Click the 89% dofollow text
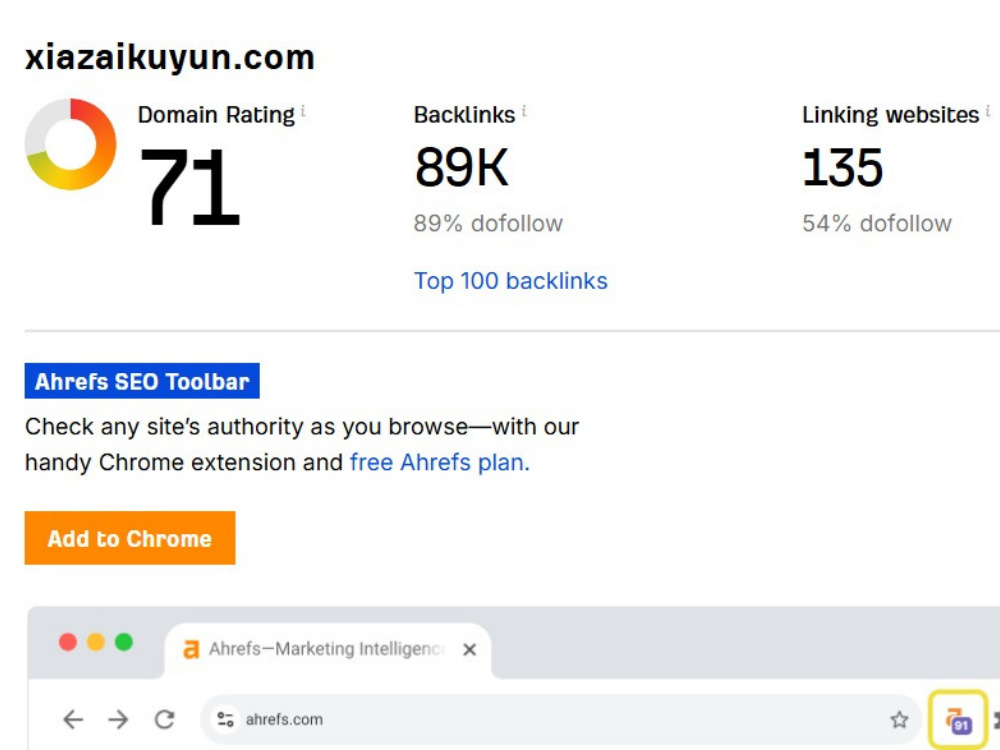The width and height of the screenshot is (1000, 750). point(488,223)
